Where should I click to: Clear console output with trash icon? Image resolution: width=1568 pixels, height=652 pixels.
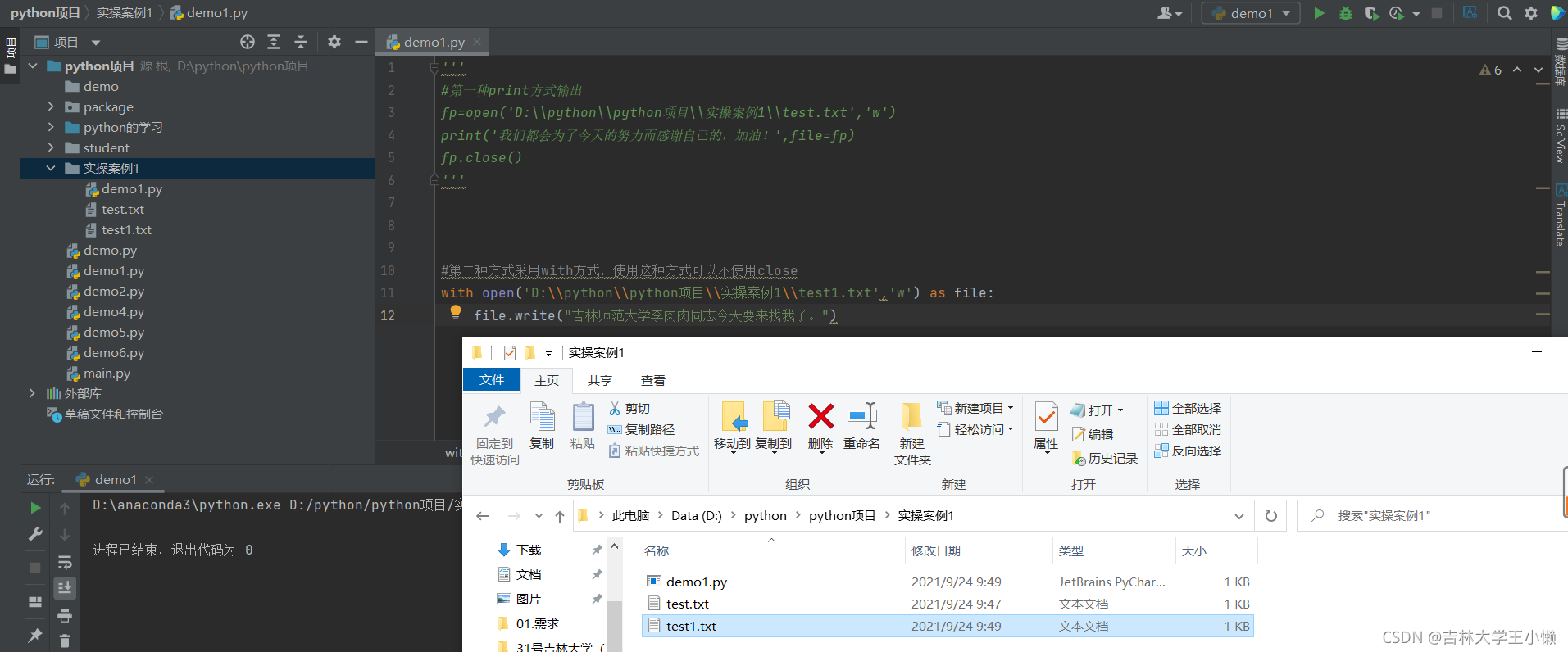click(x=65, y=641)
